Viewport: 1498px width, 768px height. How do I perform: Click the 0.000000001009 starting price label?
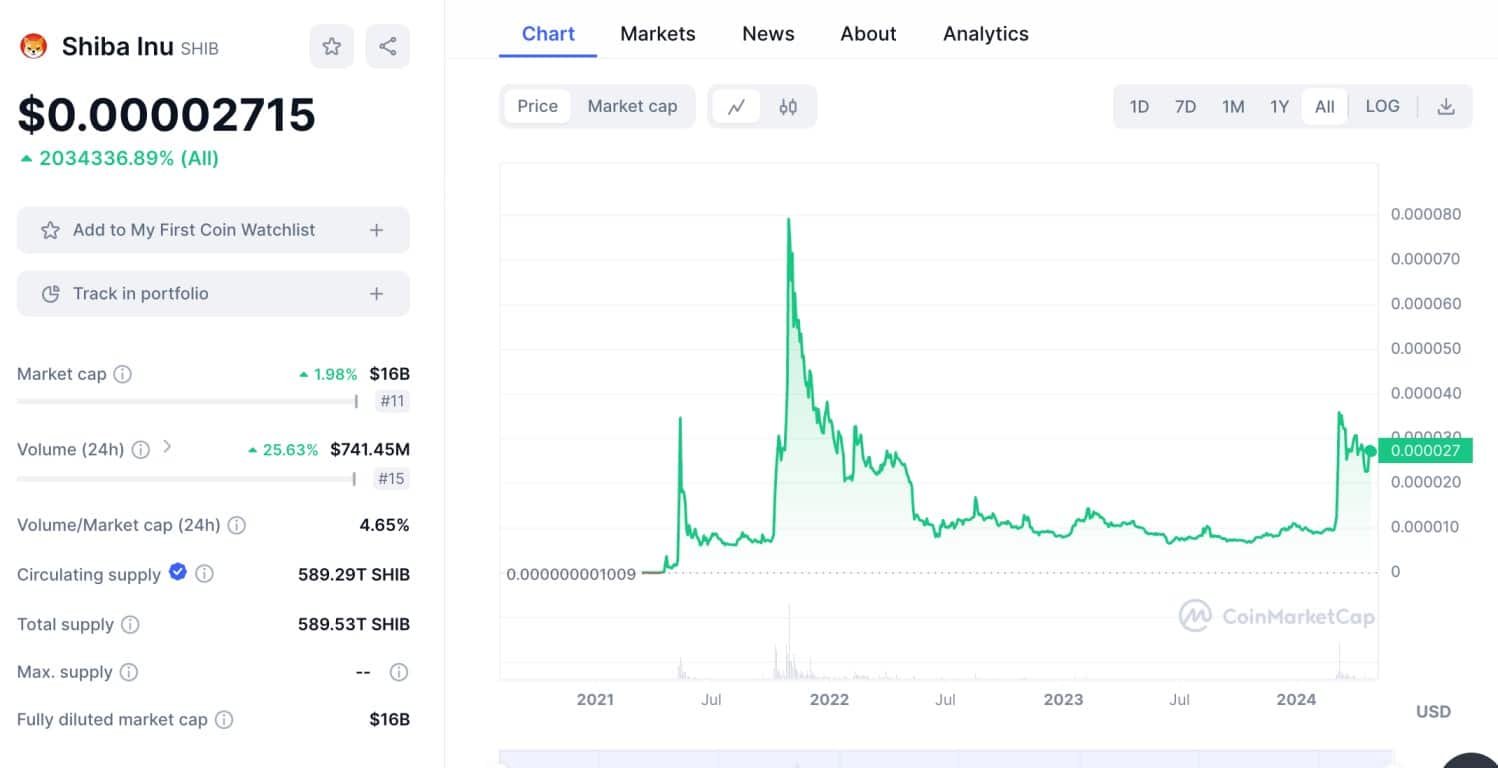(x=571, y=574)
